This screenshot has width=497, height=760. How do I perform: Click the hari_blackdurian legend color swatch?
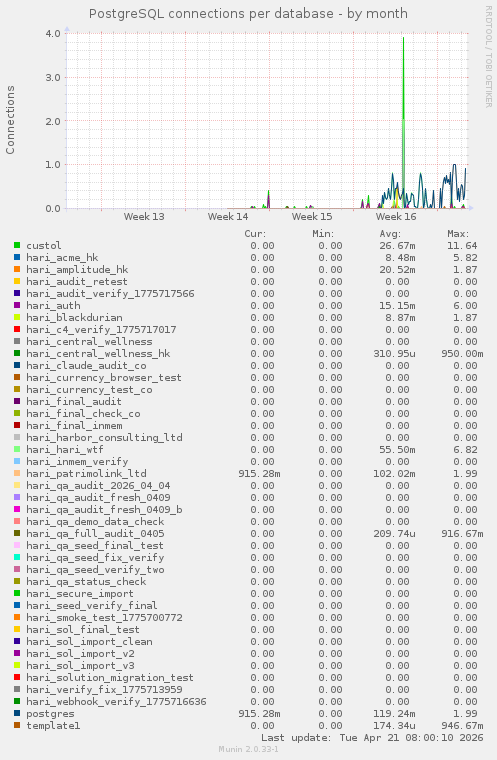pos(17,317)
